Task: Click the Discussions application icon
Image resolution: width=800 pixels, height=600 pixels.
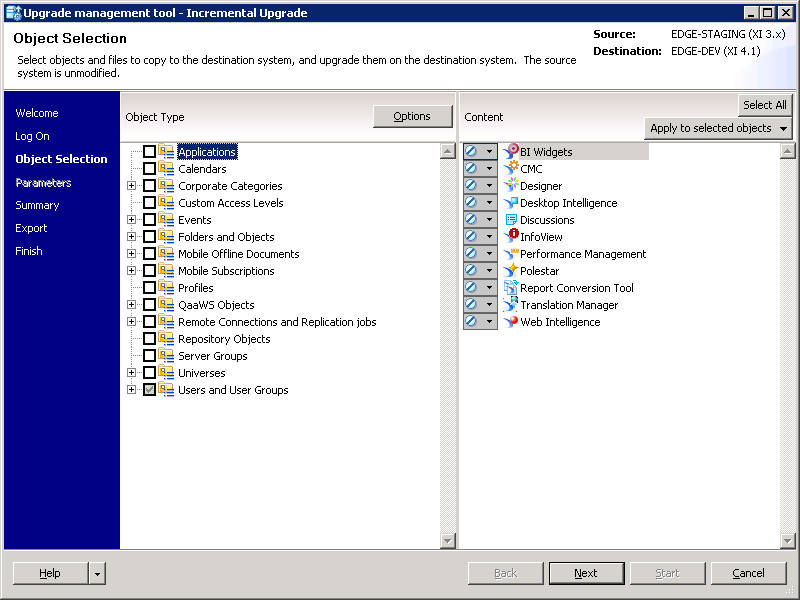Action: pyautogui.click(x=511, y=219)
